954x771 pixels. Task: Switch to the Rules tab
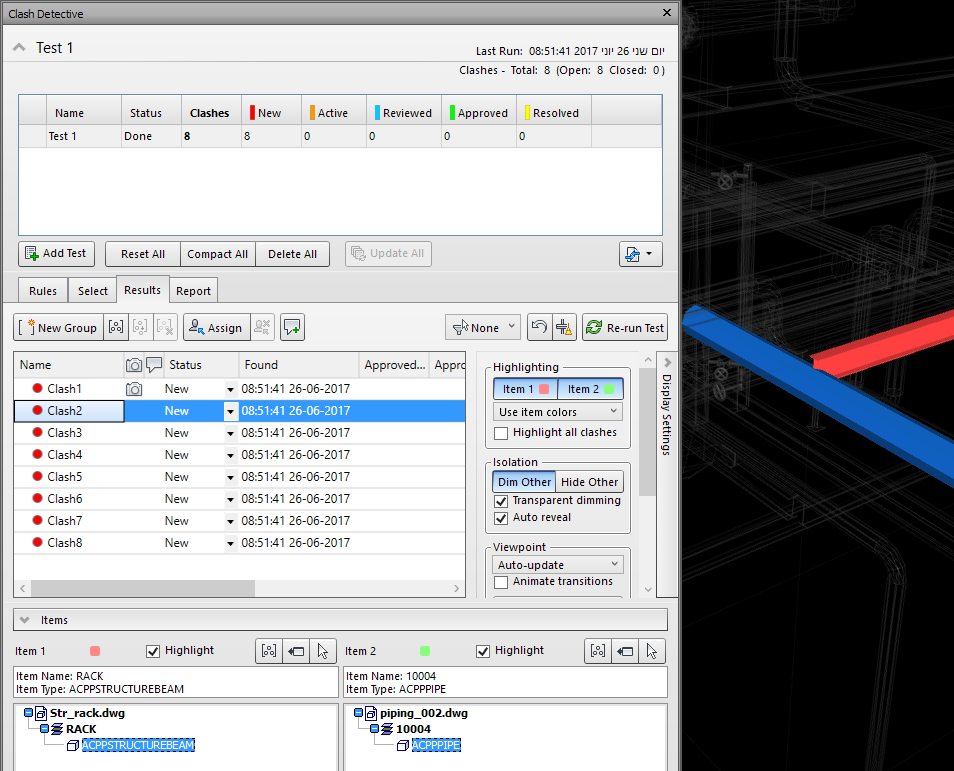(x=43, y=291)
